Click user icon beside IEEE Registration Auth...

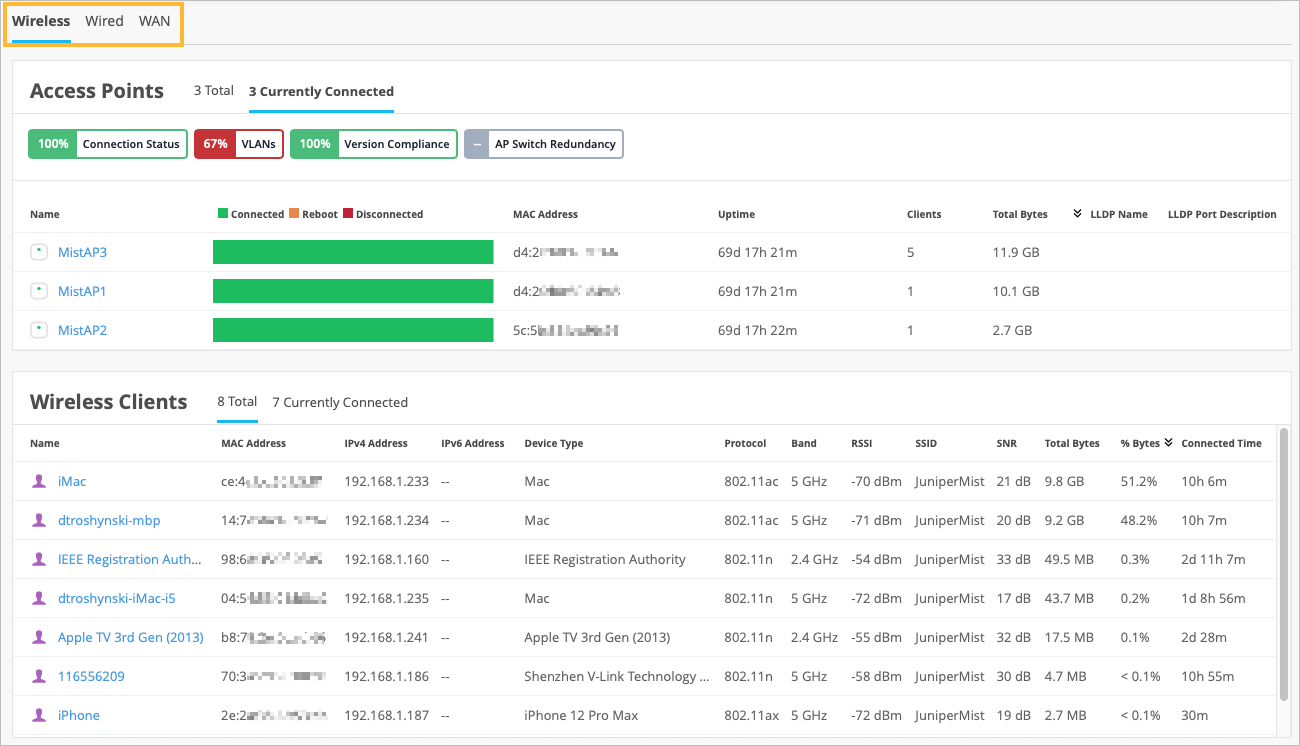coord(39,559)
